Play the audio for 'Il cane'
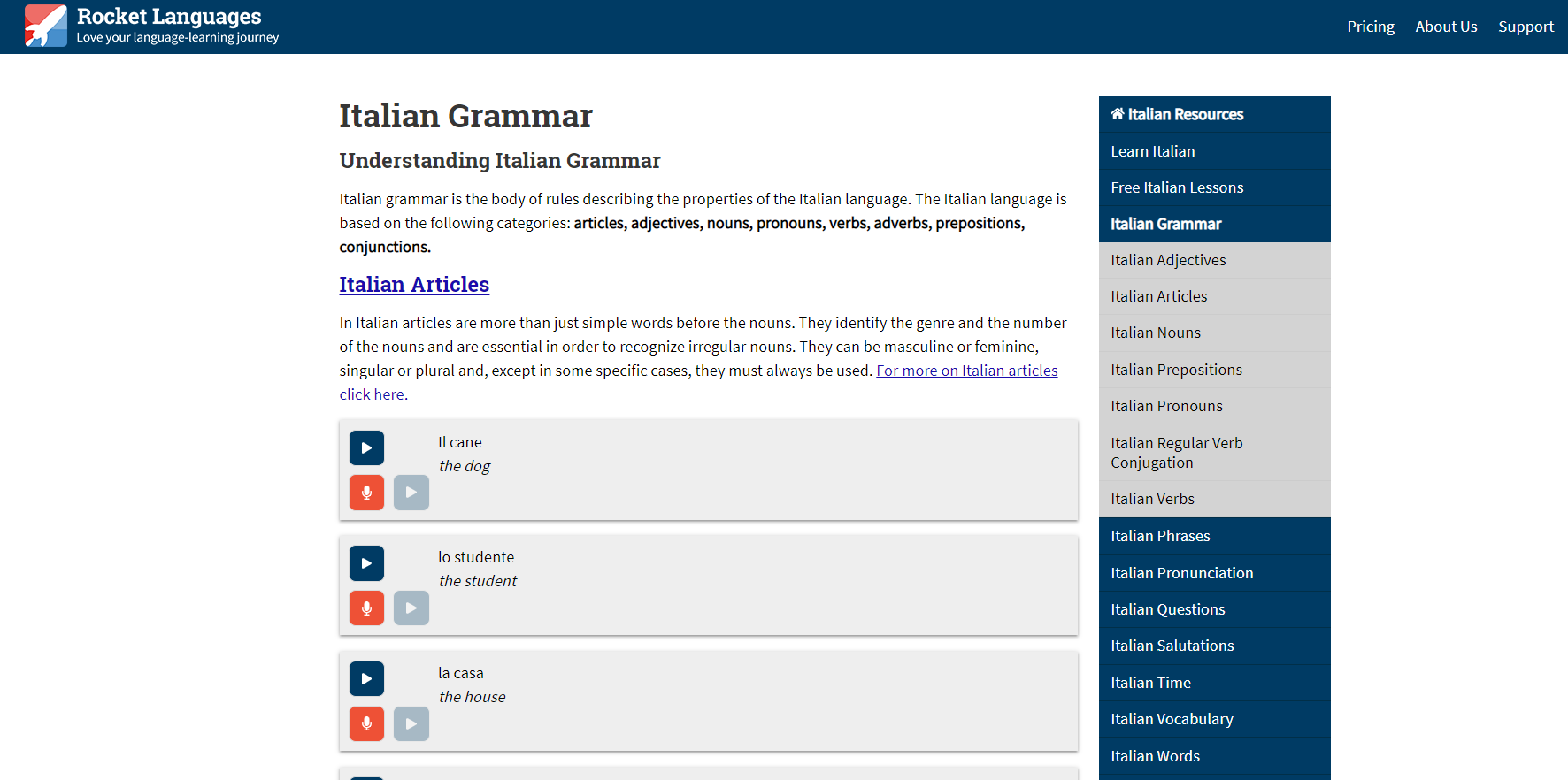The height and width of the screenshot is (780, 1568). coord(366,447)
